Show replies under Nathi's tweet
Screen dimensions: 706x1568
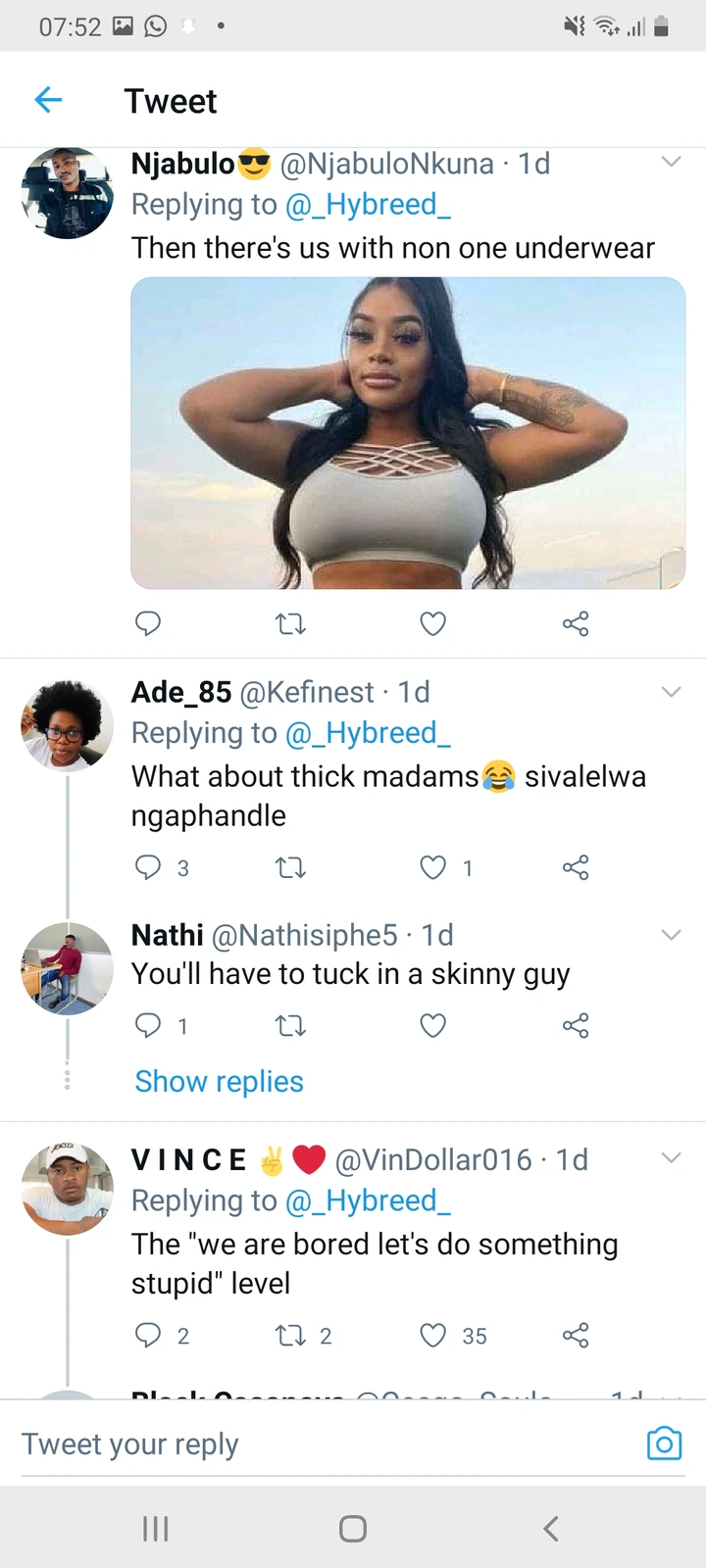point(219,1081)
